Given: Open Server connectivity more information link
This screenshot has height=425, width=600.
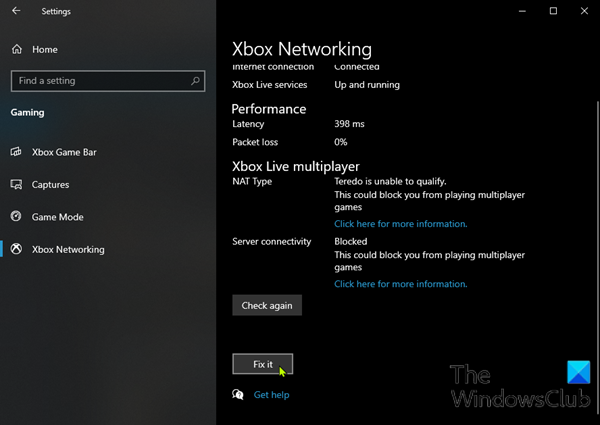Looking at the screenshot, I should pos(401,284).
